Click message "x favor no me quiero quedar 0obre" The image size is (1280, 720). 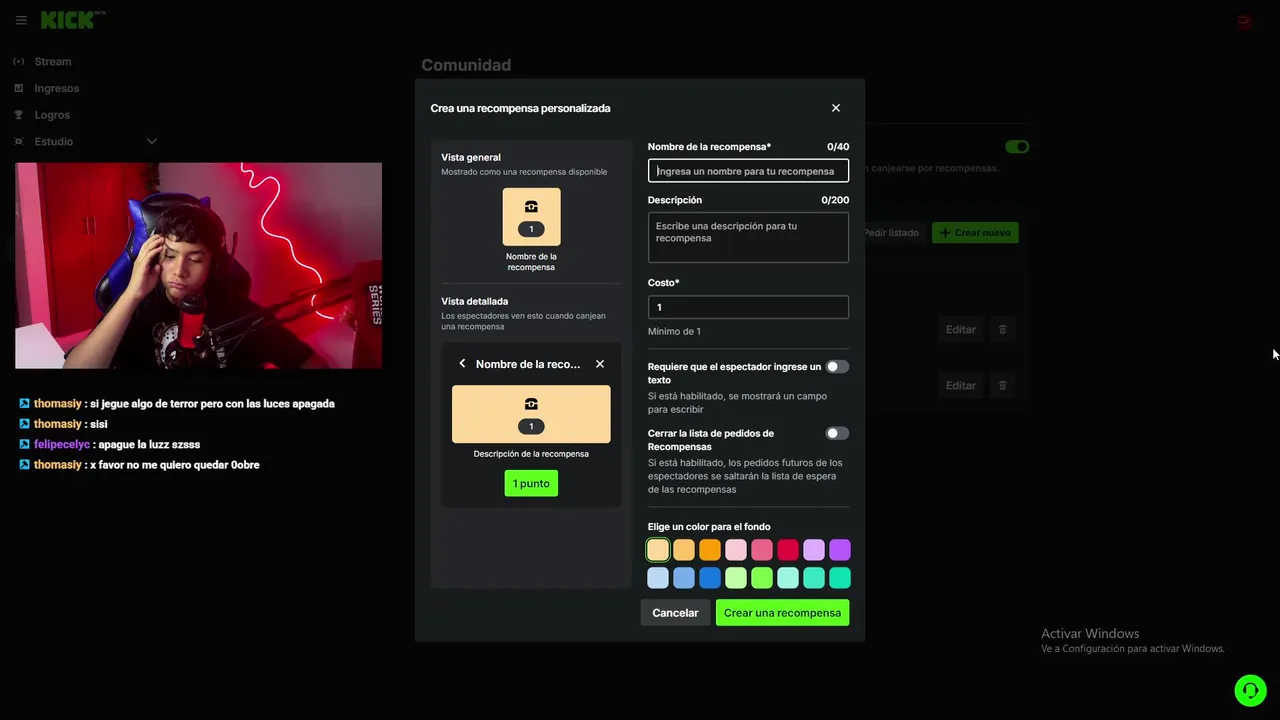[175, 465]
